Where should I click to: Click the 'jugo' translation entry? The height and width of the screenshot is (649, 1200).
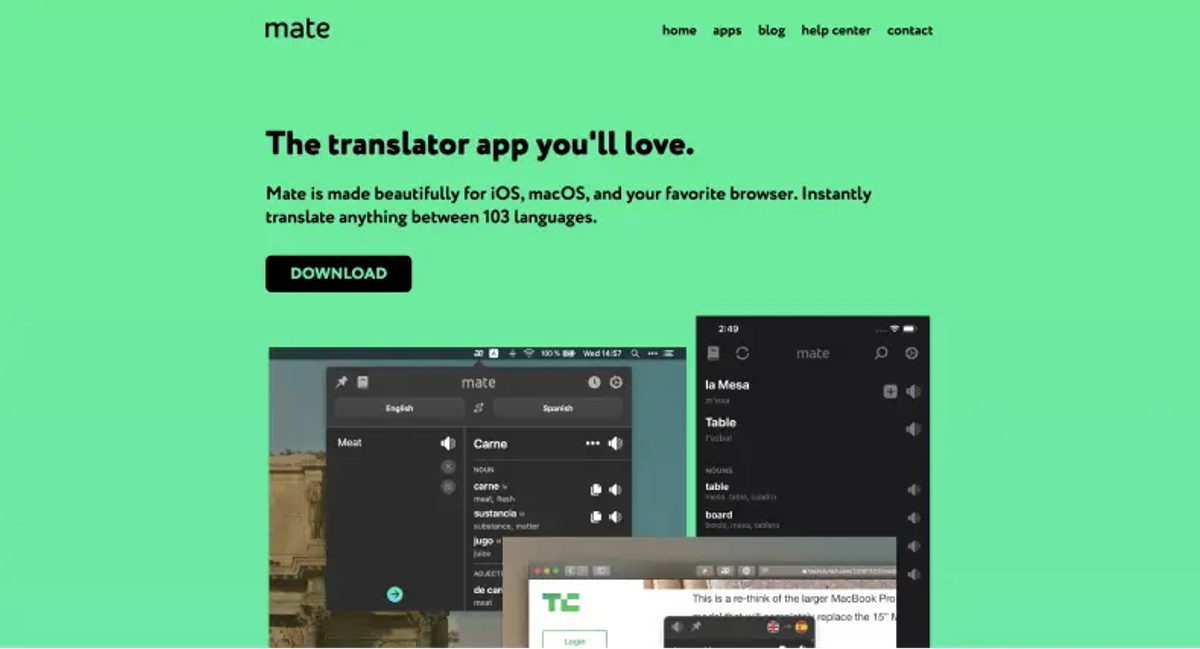click(484, 541)
